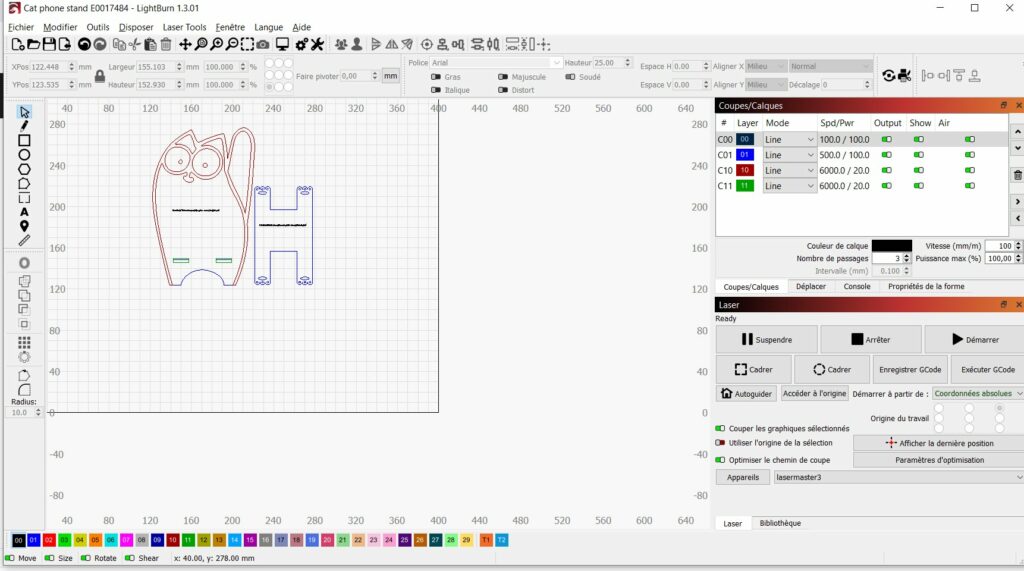Disable output for layer C00
Viewport: 1024px width, 571px height.
(886, 140)
